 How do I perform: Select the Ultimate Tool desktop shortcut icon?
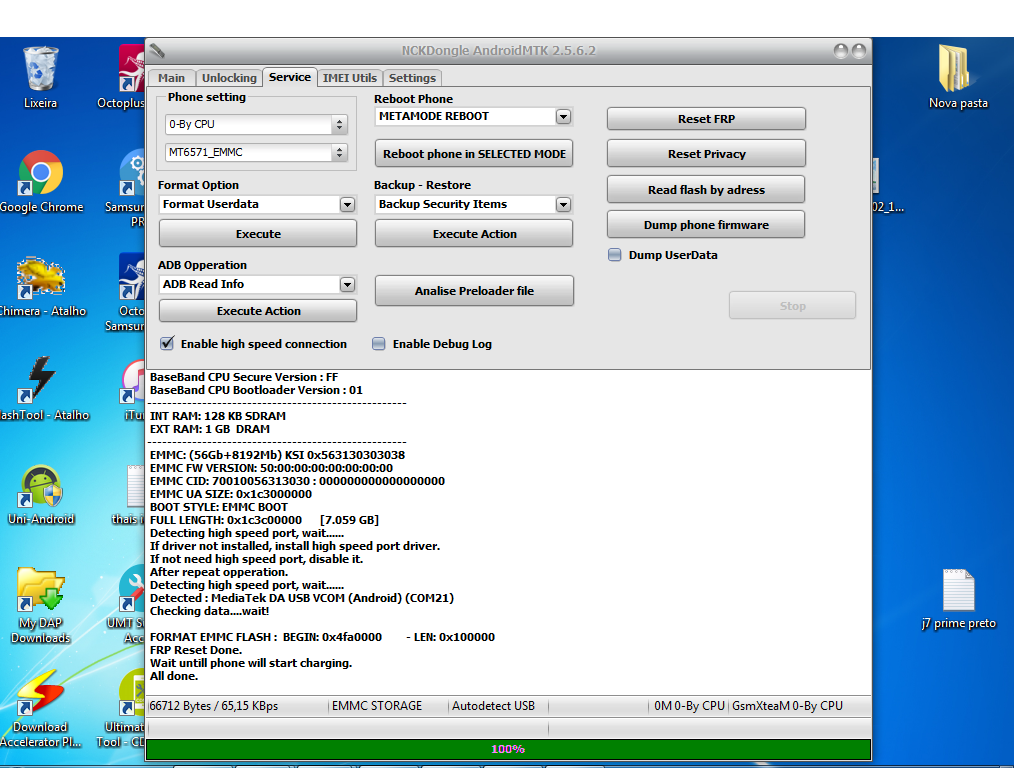pyautogui.click(x=123, y=709)
